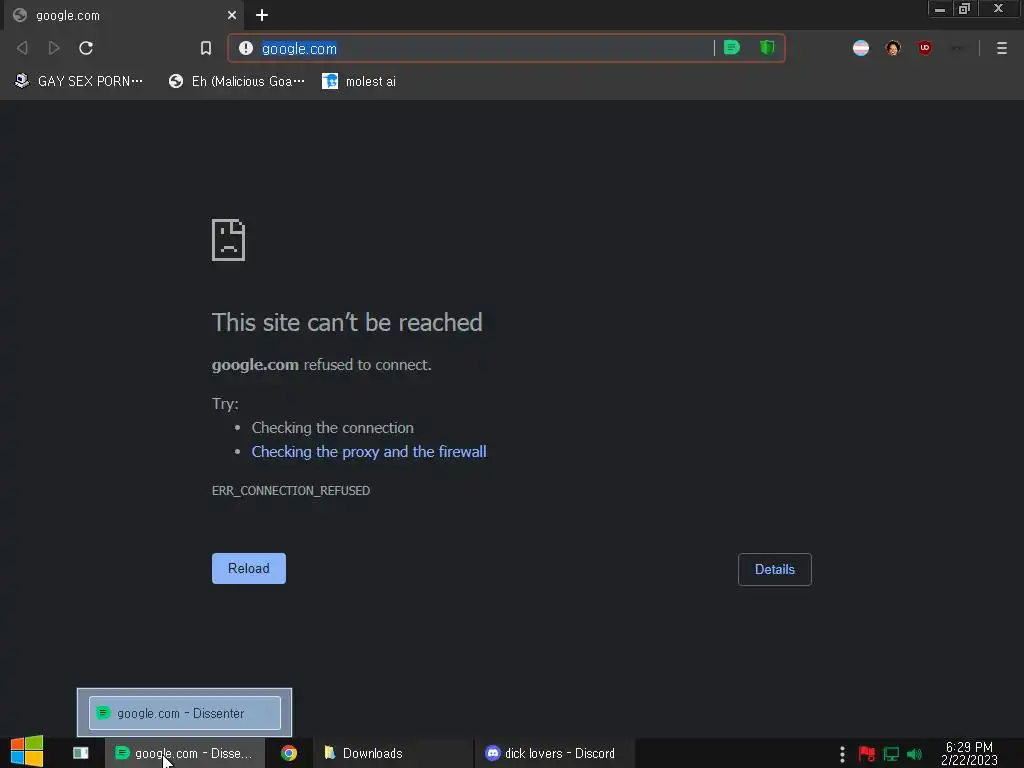1024x768 pixels.
Task: Select the ERR_CONNECTION_REFUSED text
Action: click(291, 490)
